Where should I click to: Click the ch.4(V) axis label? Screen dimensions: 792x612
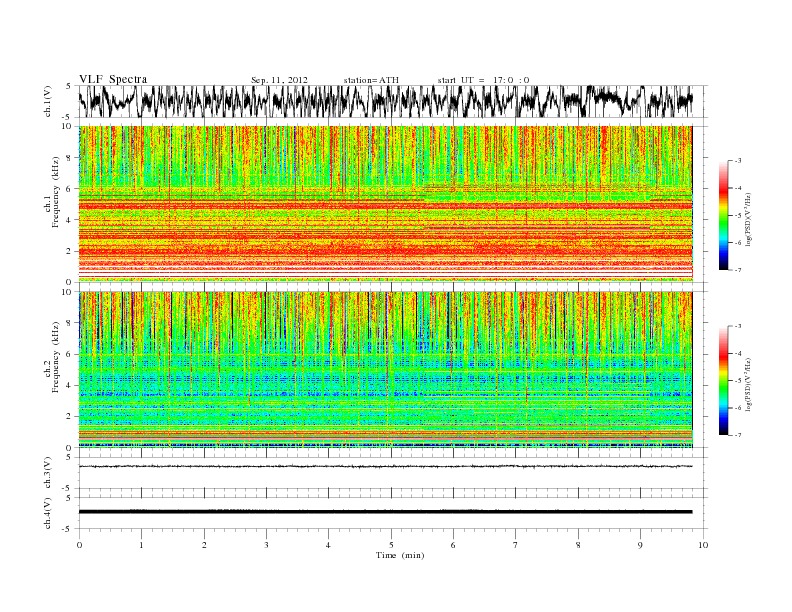coord(48,513)
